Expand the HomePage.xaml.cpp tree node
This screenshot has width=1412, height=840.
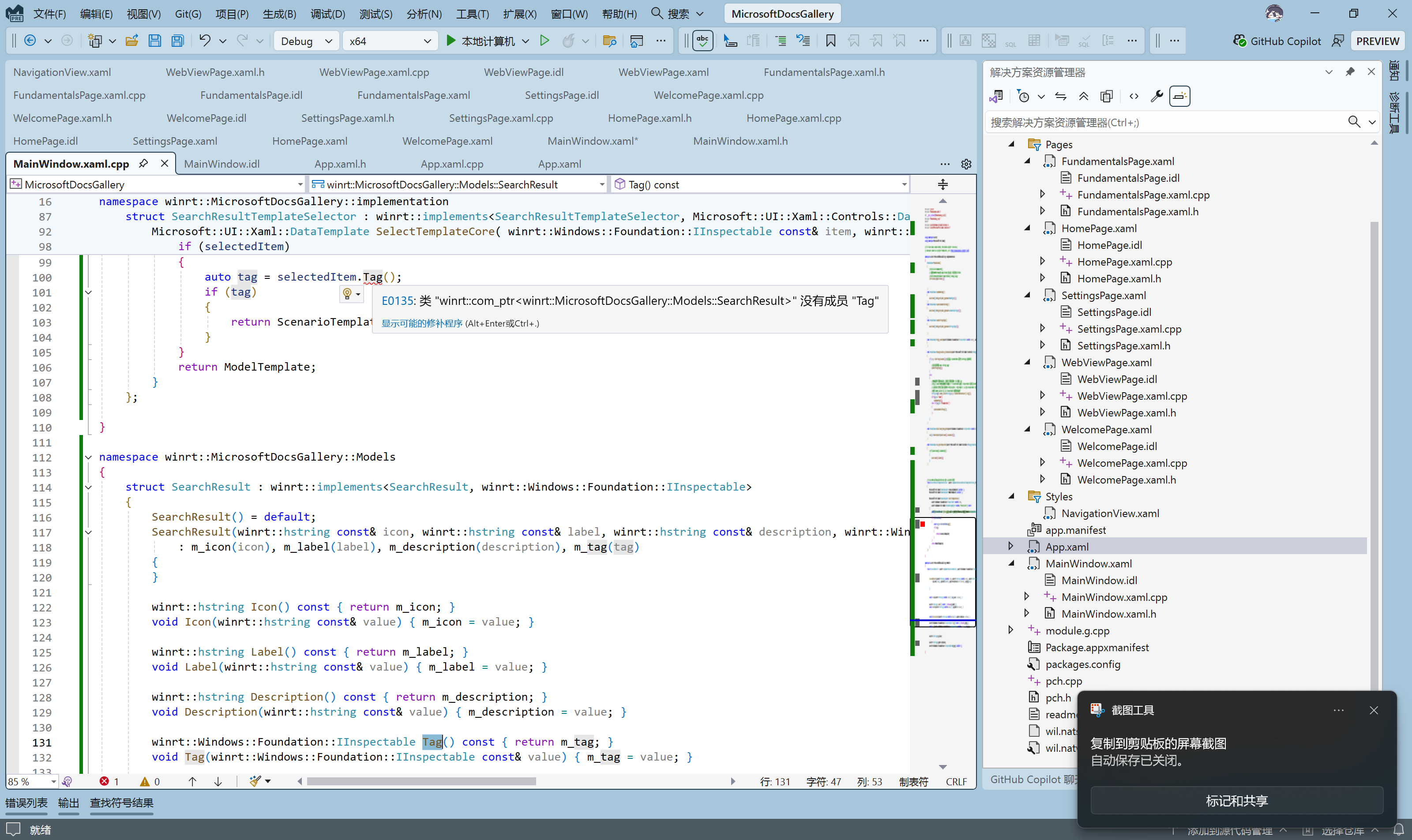tap(1042, 261)
